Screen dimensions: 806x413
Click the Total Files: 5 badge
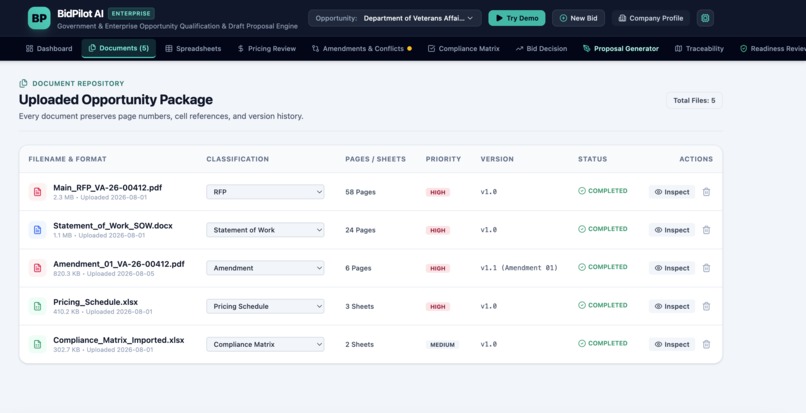pyautogui.click(x=694, y=100)
